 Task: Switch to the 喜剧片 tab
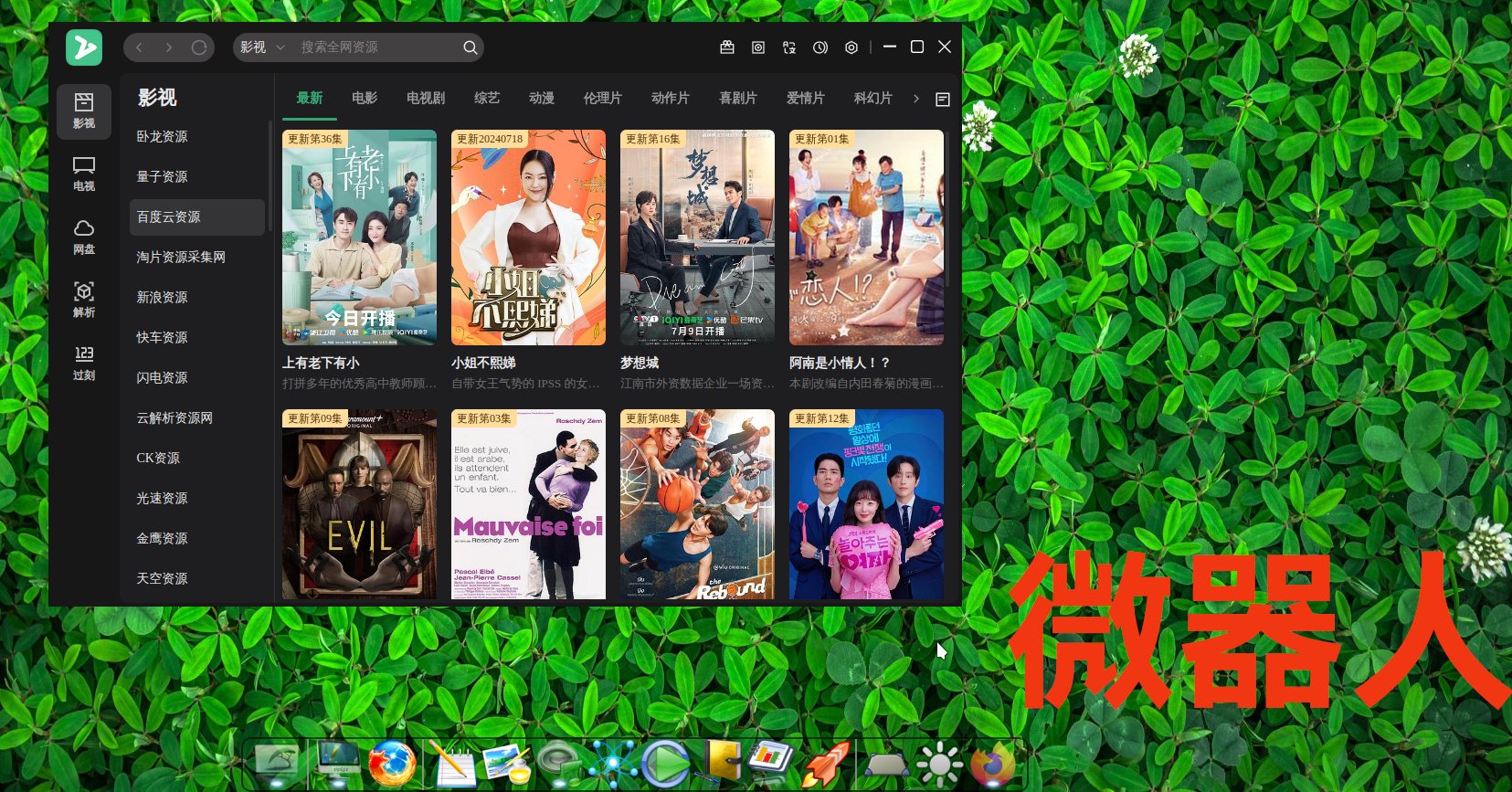point(738,98)
